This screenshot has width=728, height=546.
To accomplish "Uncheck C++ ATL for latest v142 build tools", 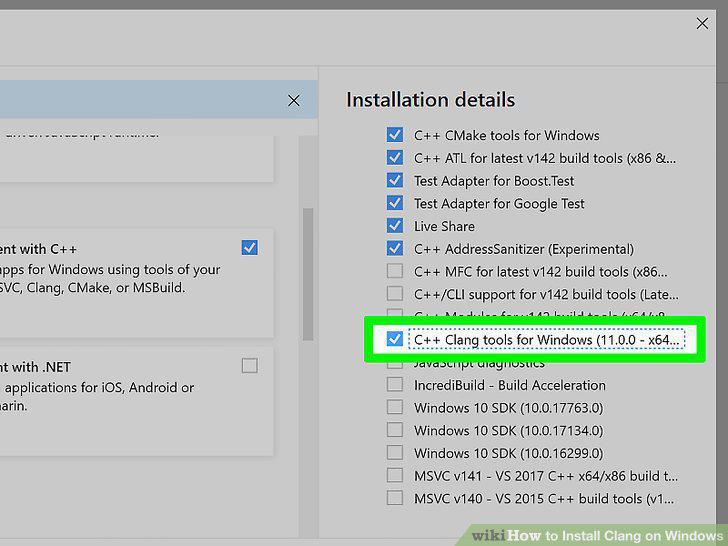I will tap(395, 158).
